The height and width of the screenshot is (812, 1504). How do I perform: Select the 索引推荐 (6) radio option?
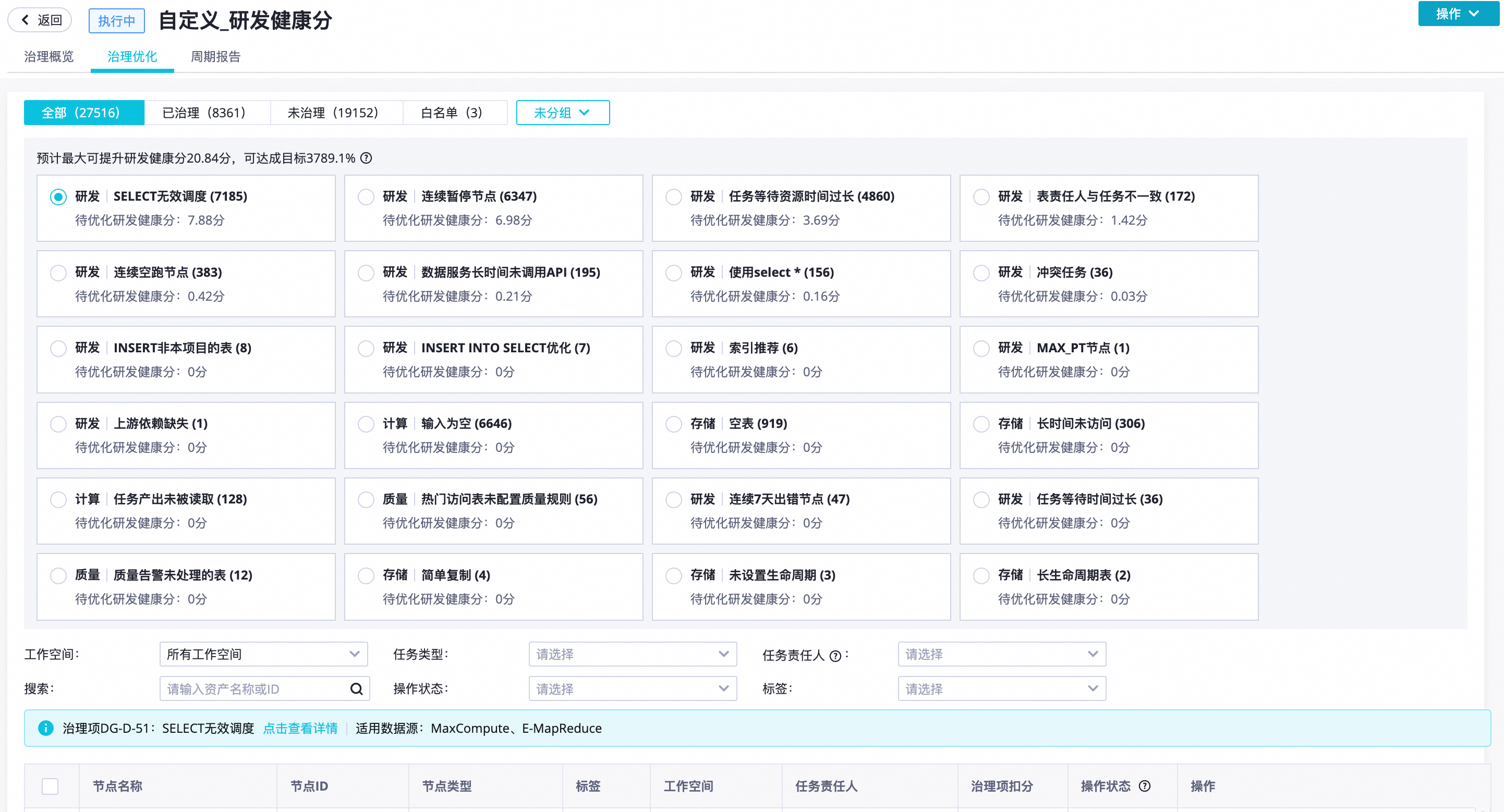click(x=673, y=348)
